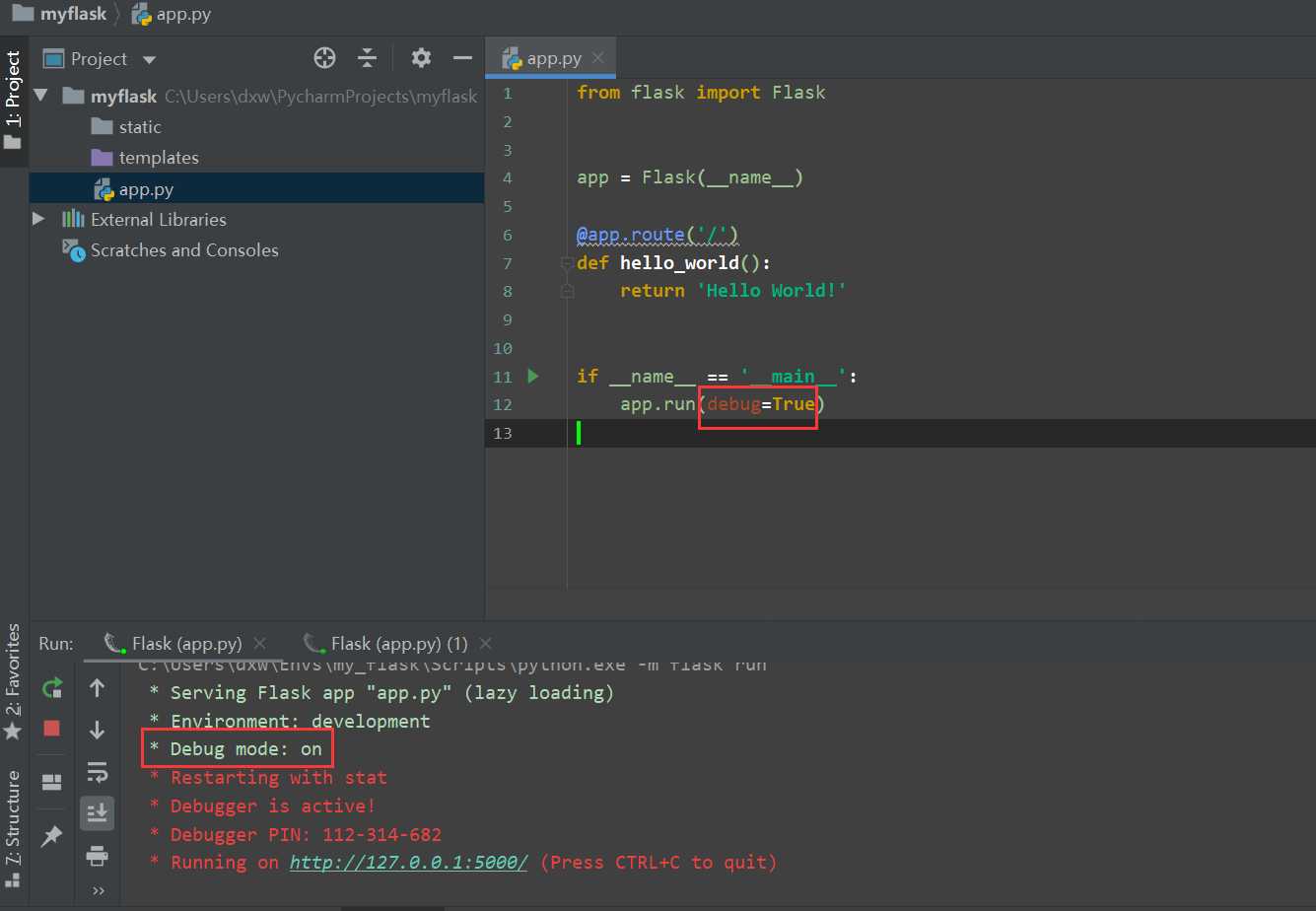Collapse all in Project panel
The image size is (1316, 911).
coord(368,58)
